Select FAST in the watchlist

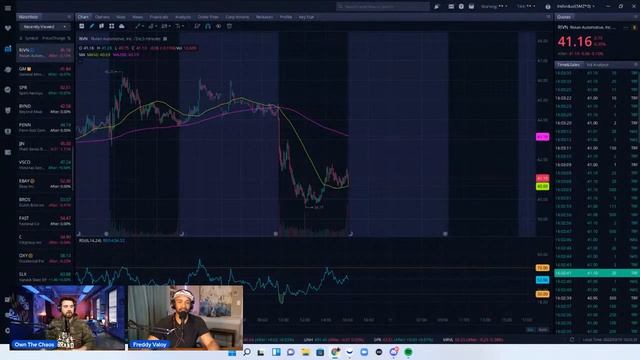click(x=45, y=221)
